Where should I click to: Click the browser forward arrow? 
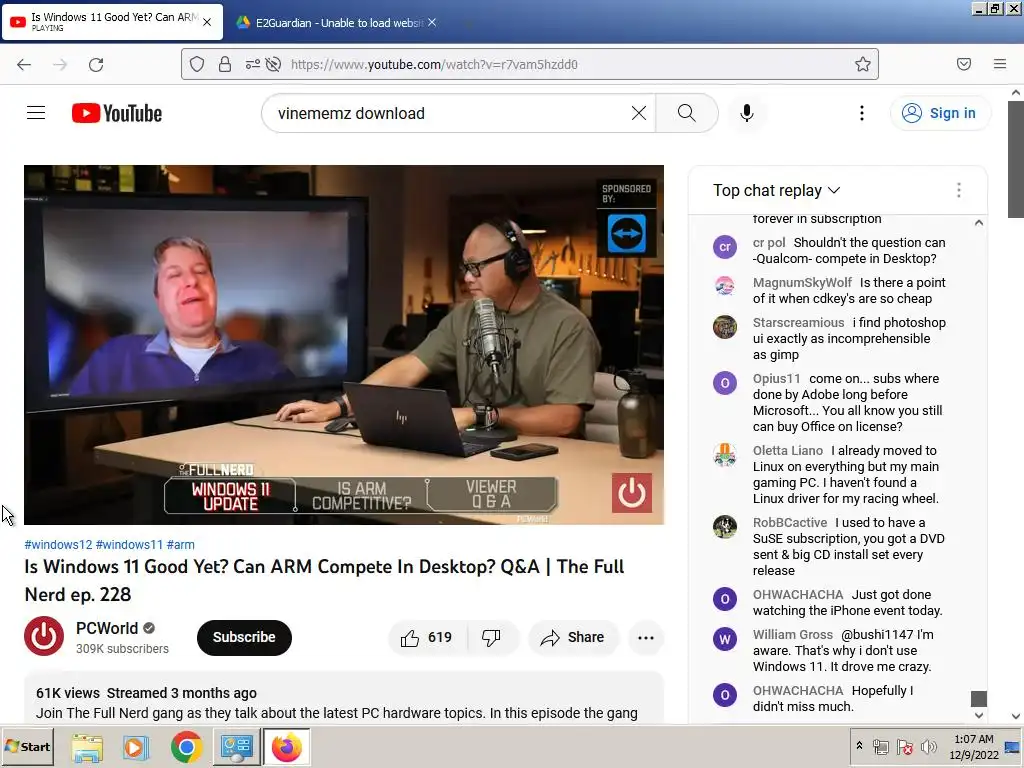(60, 65)
